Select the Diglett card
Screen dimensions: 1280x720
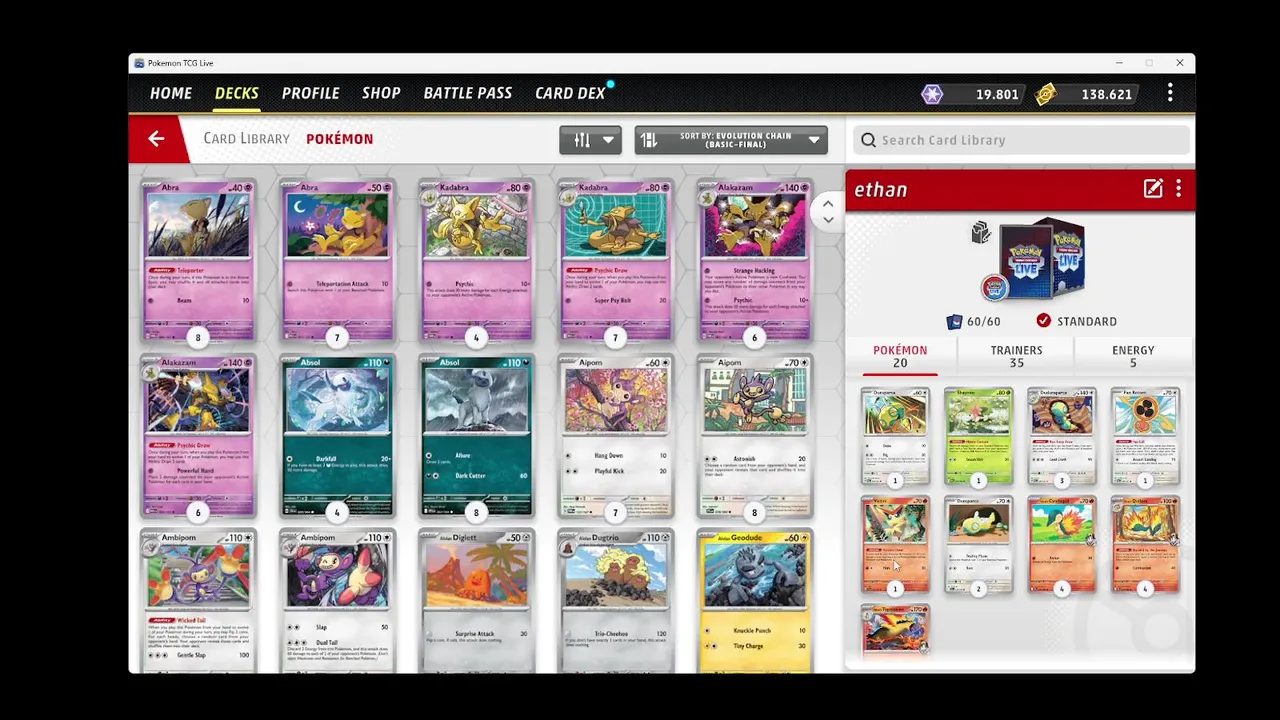coord(476,600)
